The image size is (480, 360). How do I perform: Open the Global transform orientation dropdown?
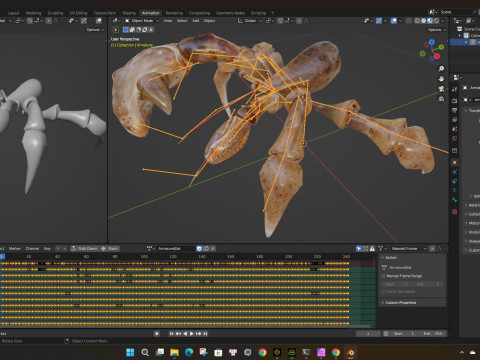point(250,21)
